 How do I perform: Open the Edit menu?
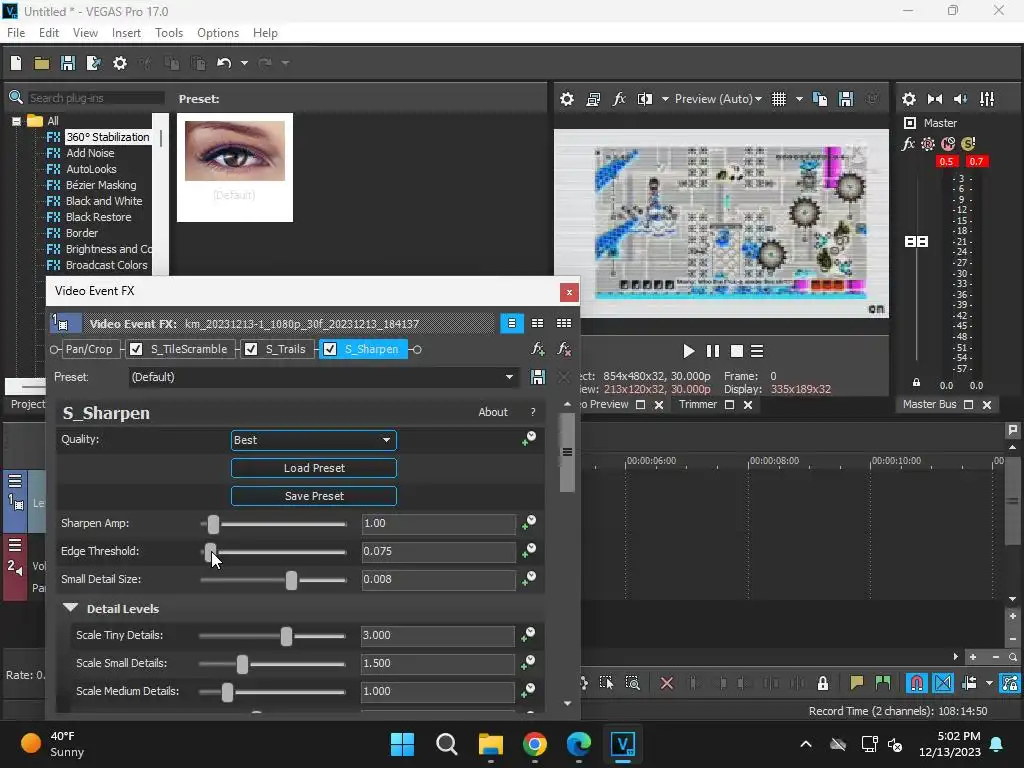click(49, 33)
